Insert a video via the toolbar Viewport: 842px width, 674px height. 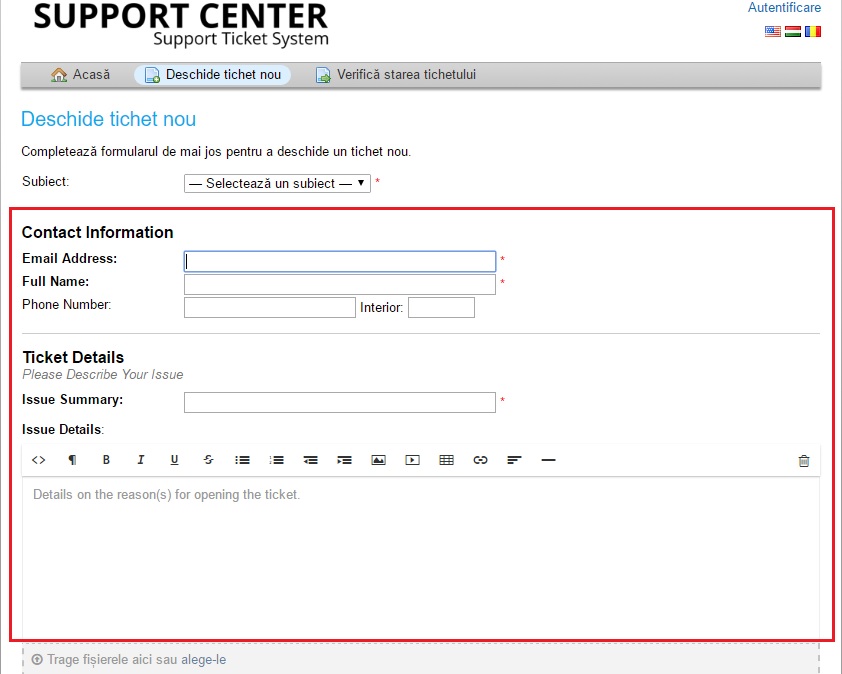pyautogui.click(x=412, y=460)
